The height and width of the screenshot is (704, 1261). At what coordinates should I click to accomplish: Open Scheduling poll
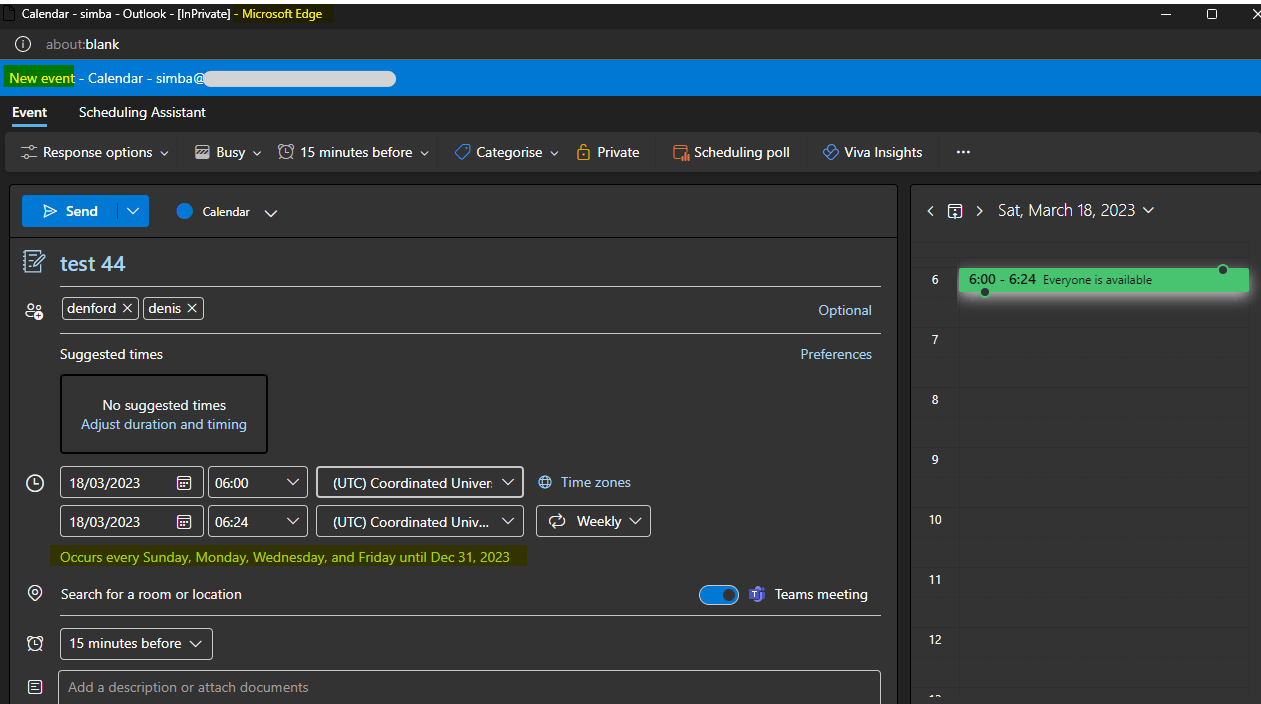coord(731,152)
